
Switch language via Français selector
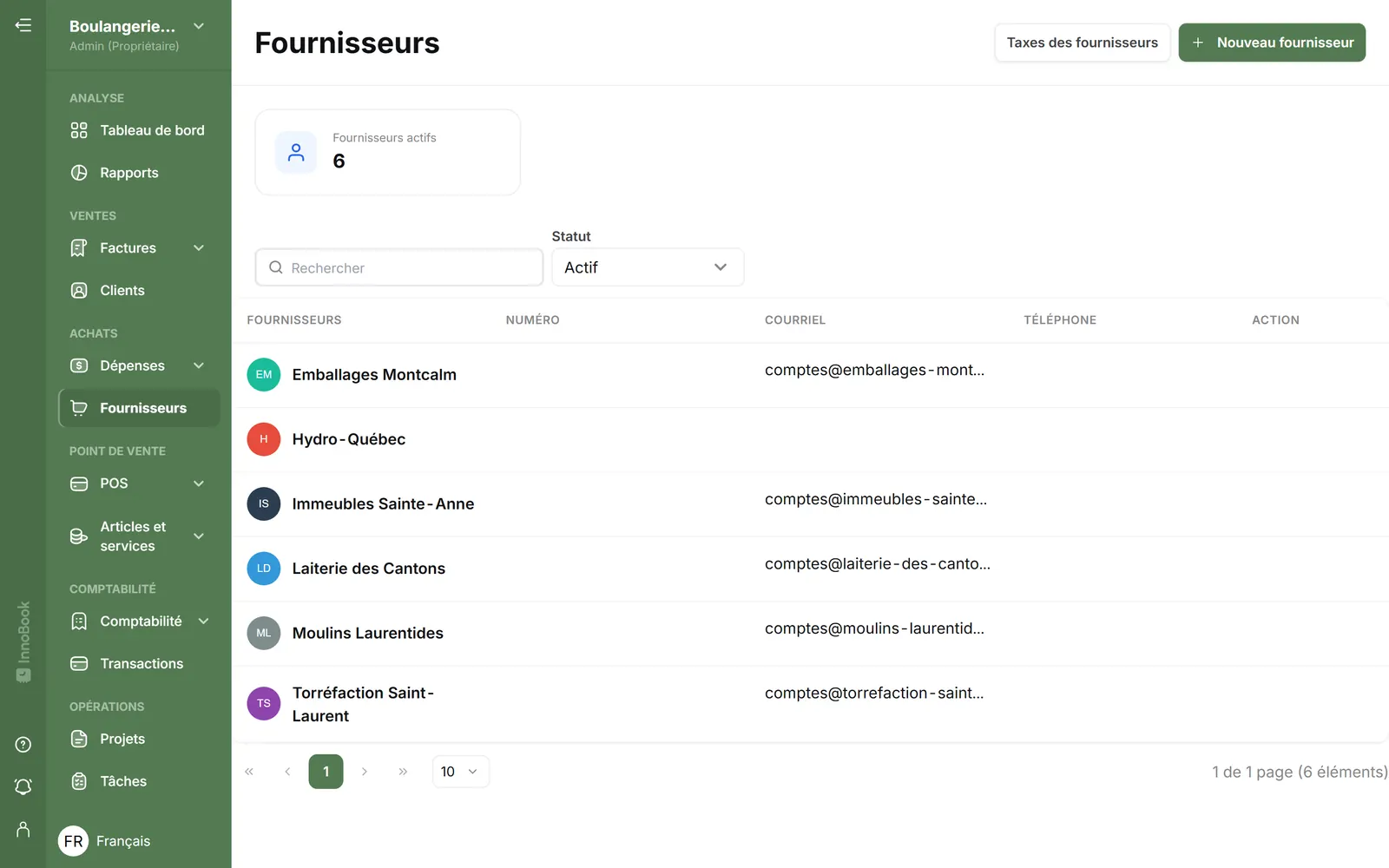(105, 841)
